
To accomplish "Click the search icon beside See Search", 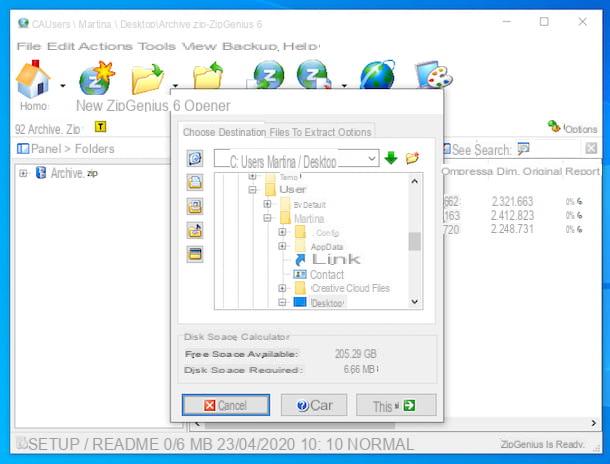I will (x=523, y=149).
